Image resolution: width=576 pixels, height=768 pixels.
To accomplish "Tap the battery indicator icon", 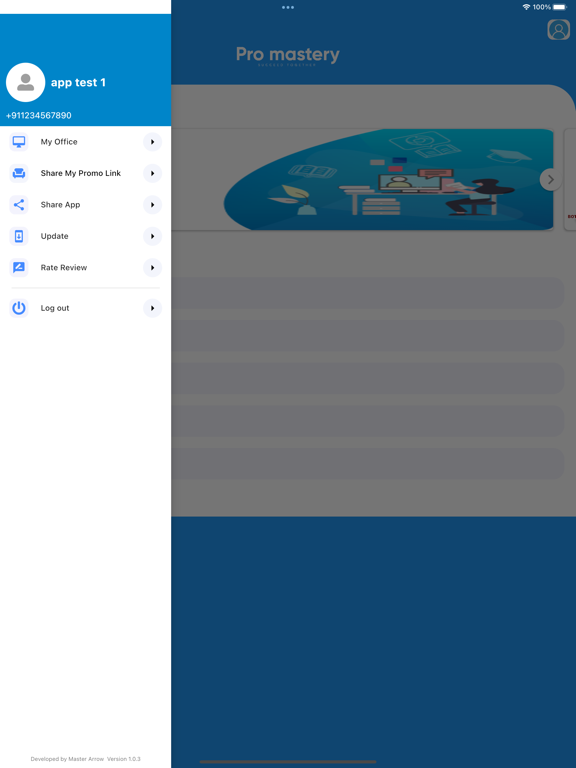I will (x=560, y=7).
